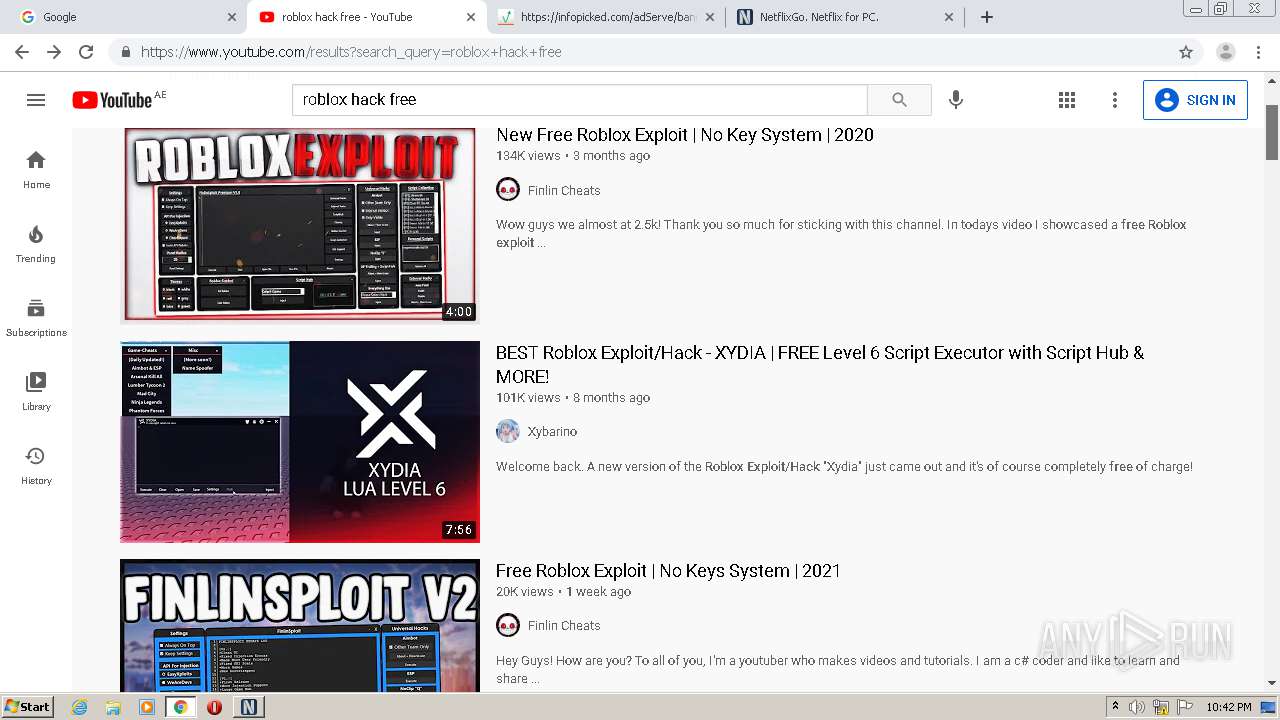Open BEST Roblox Exploit/Hack XYDIA video title
Viewport: 1280px width, 720px height.
[x=820, y=365]
